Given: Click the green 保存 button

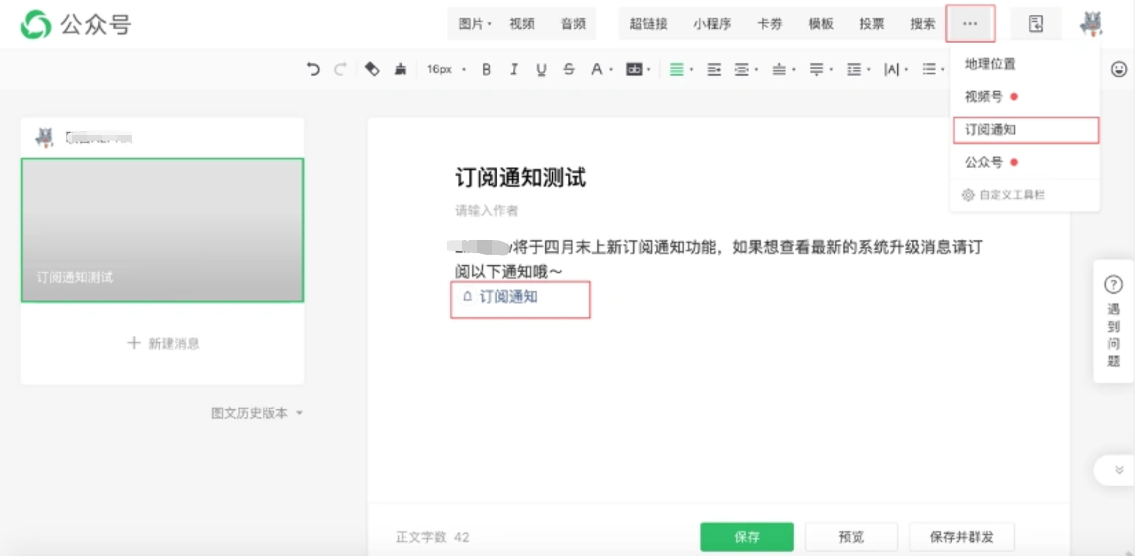Looking at the screenshot, I should point(747,537).
